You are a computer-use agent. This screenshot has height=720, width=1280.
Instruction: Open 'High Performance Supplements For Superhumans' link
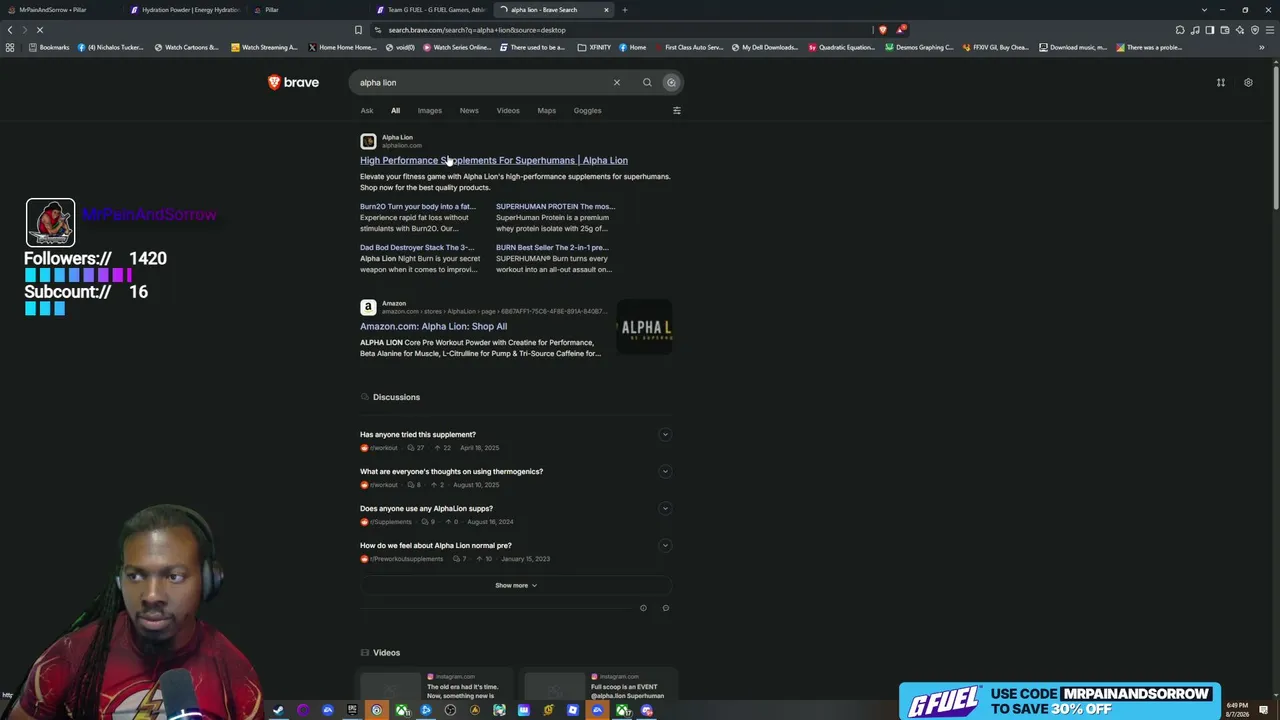494,160
